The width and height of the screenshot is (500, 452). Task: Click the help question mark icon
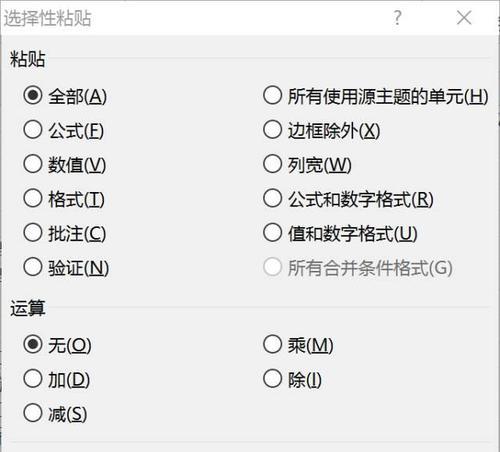(x=397, y=18)
